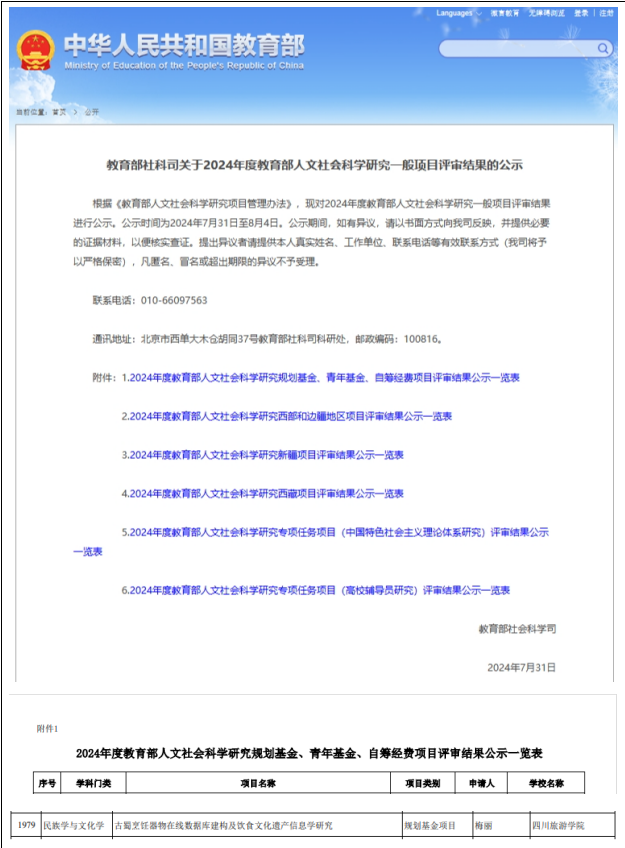Click the 项目名称 table header
Screen dimensions: 625x848
click(x=258, y=783)
